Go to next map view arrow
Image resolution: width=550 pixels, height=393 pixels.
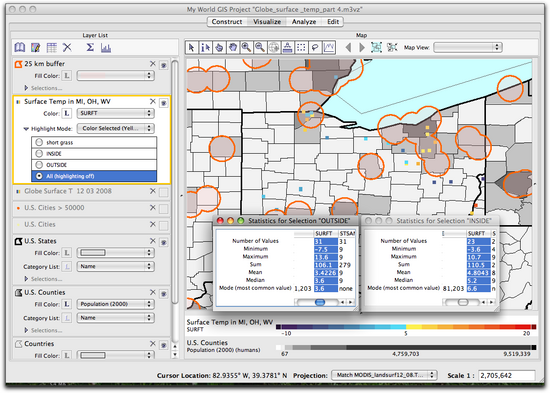tap(362, 47)
